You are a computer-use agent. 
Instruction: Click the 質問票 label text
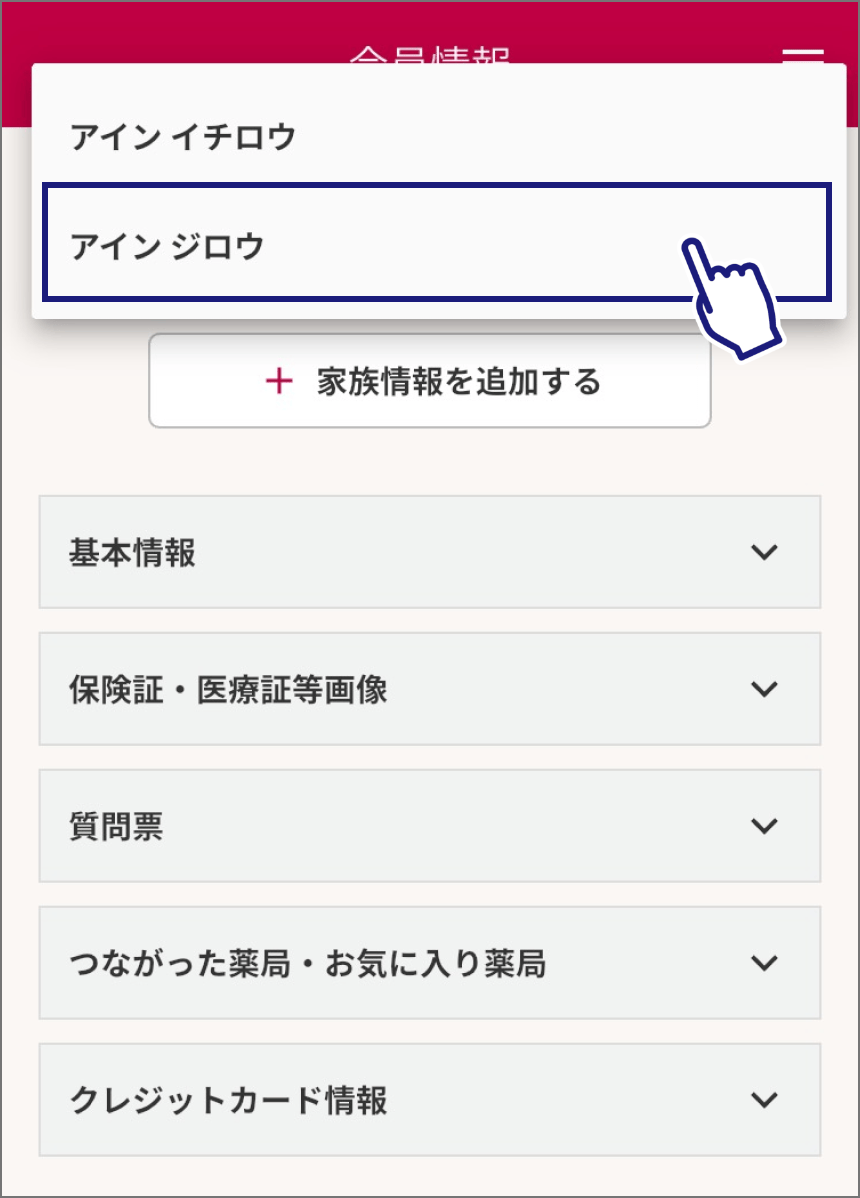coord(116,827)
